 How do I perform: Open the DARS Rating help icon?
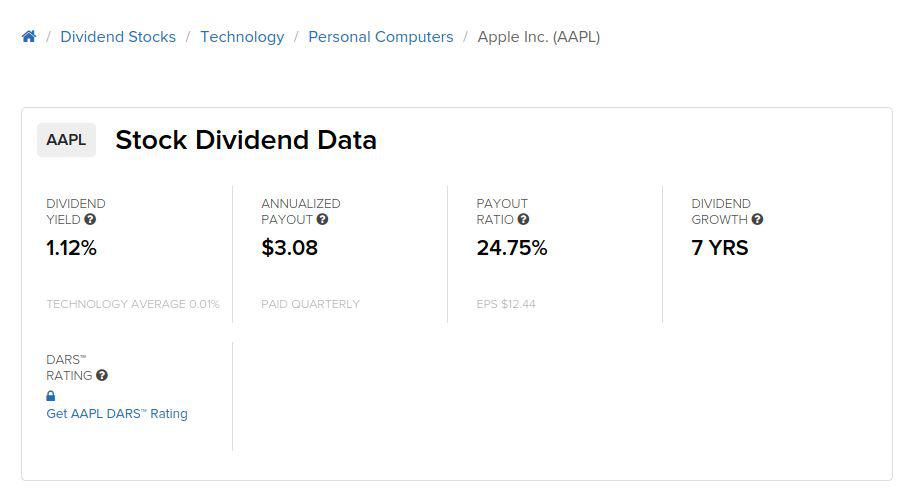(x=102, y=375)
